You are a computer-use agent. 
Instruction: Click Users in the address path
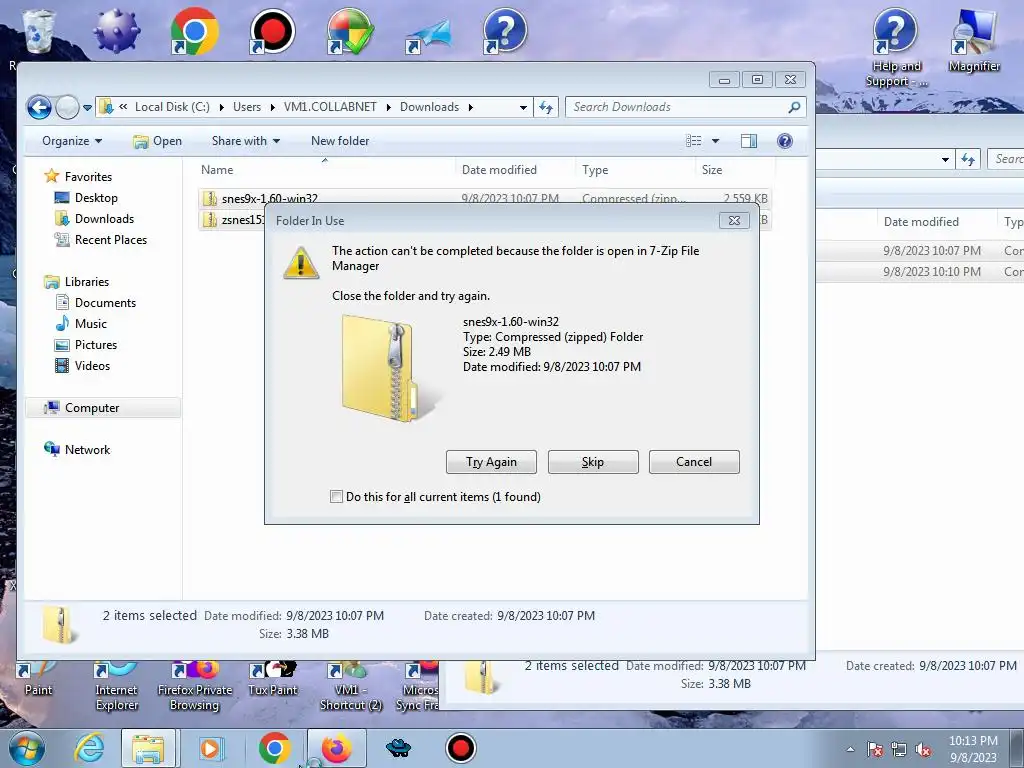pyautogui.click(x=247, y=107)
